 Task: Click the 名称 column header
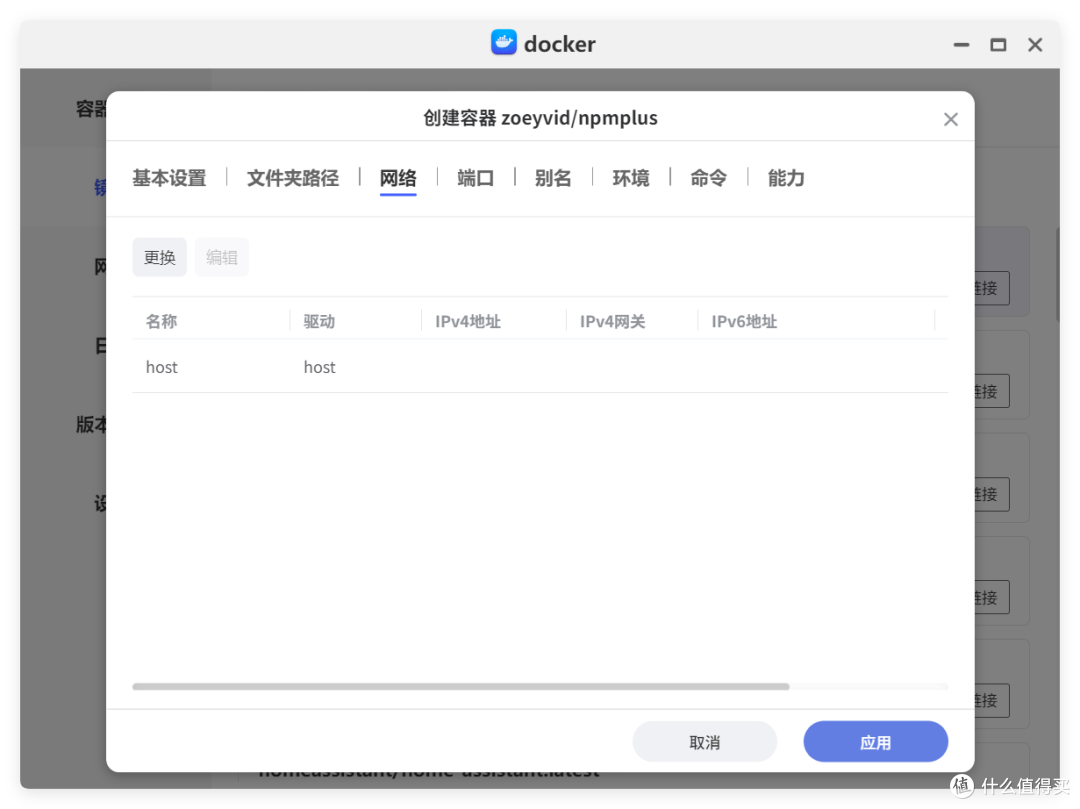click(161, 322)
